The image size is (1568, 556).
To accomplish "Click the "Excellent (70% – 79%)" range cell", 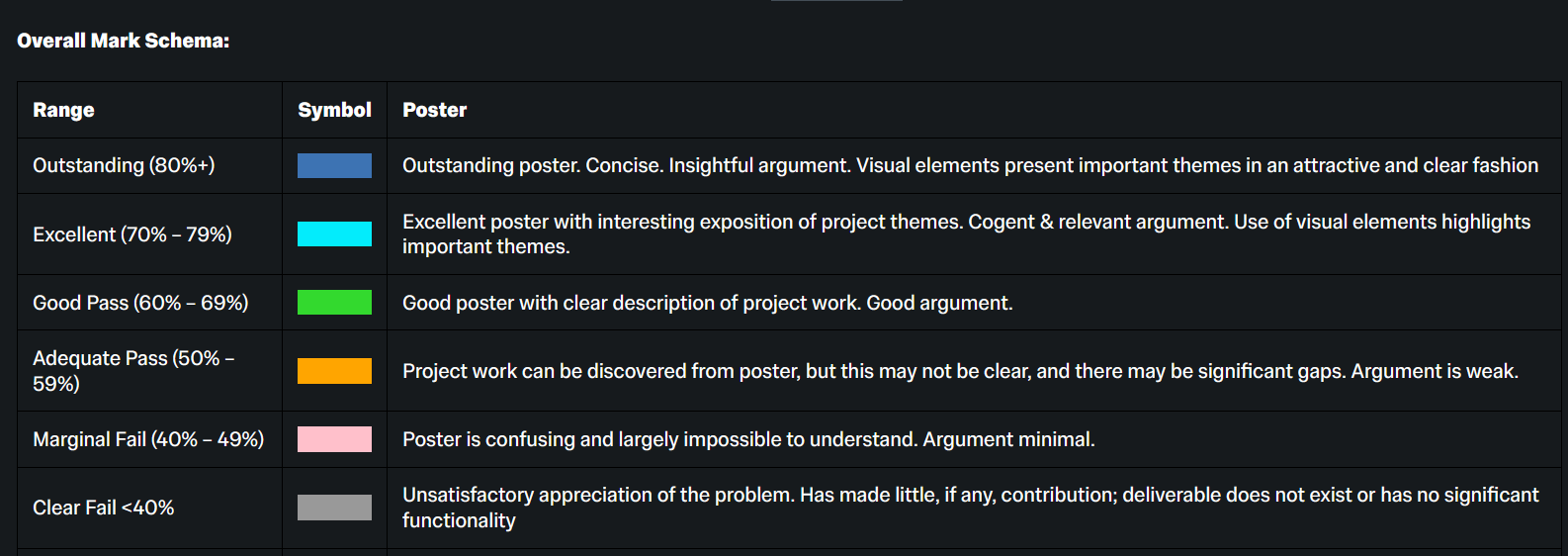I will 132,234.
